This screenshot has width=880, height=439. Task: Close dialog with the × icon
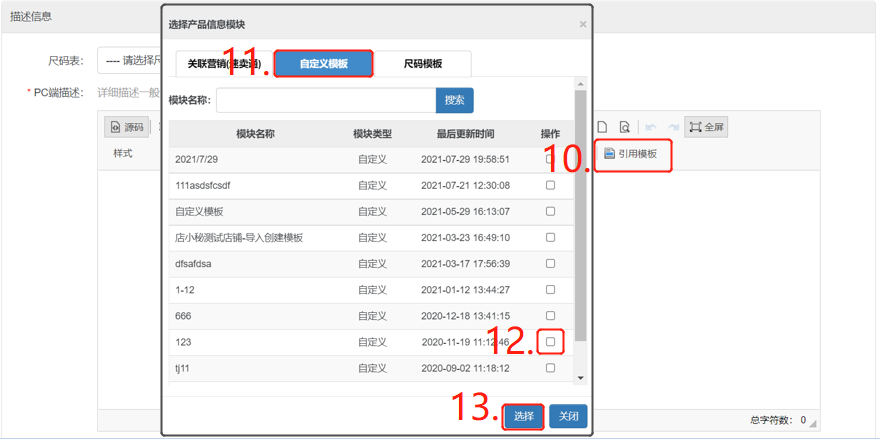[x=583, y=24]
